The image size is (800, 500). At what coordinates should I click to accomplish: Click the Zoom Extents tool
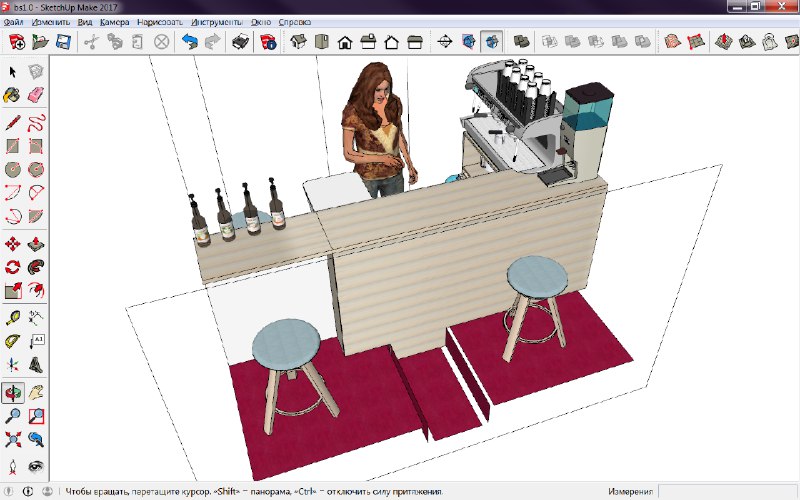point(13,440)
